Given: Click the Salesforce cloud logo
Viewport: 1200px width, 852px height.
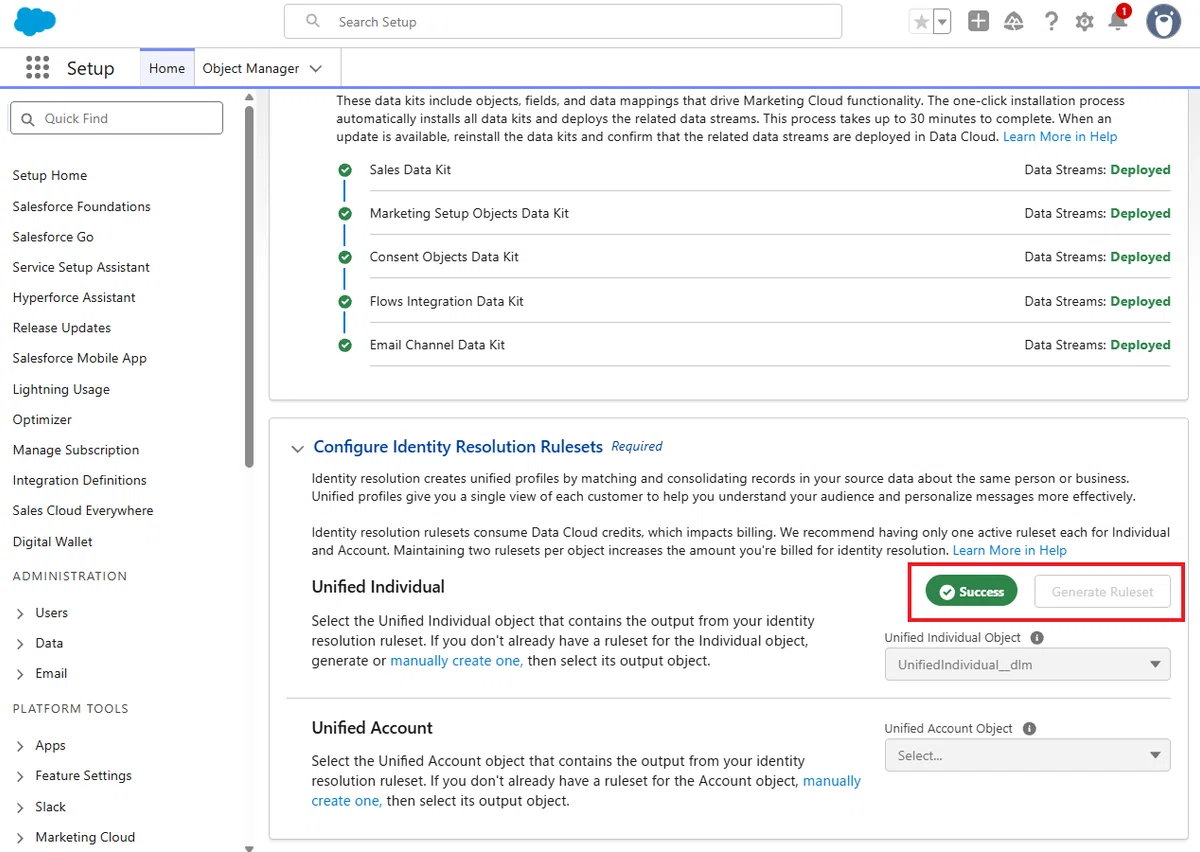Looking at the screenshot, I should click(36, 21).
